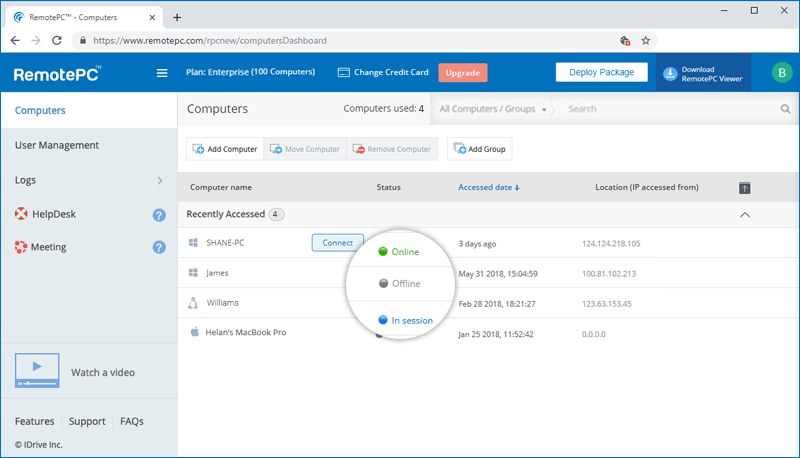Click the export icon in table header
This screenshot has height=458, width=800.
click(744, 188)
